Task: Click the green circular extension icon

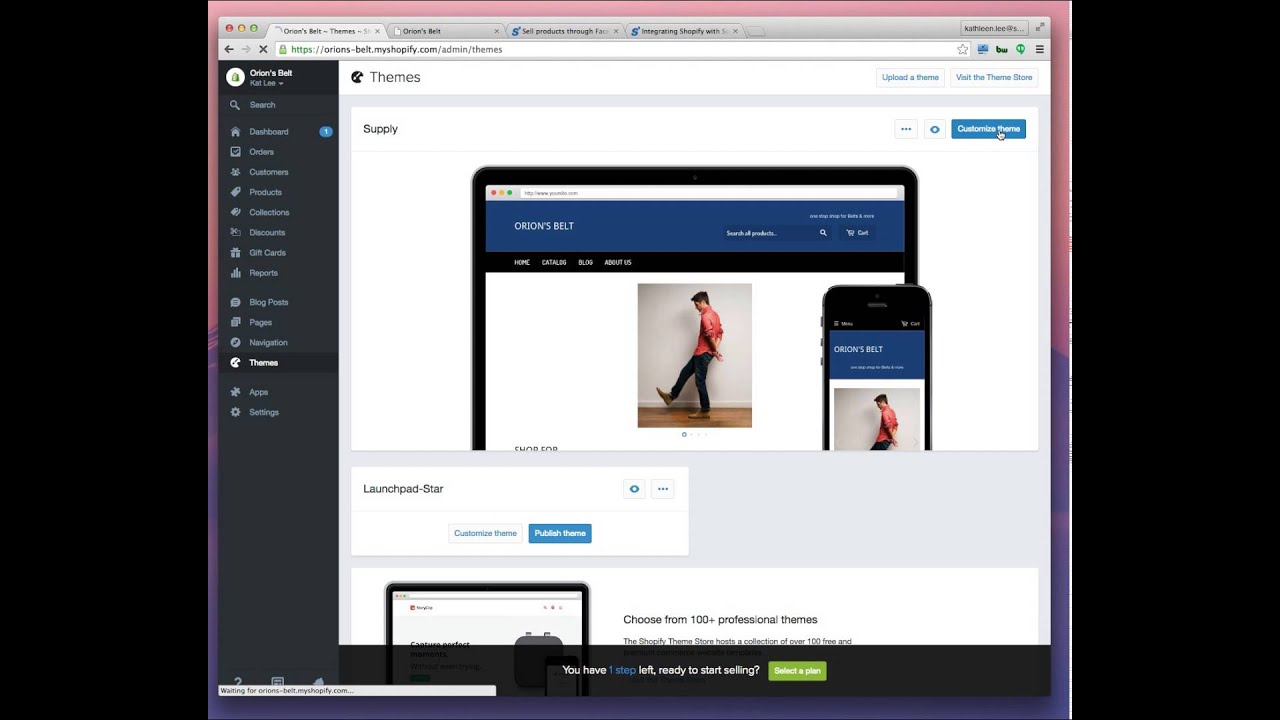Action: pyautogui.click(x=1020, y=49)
